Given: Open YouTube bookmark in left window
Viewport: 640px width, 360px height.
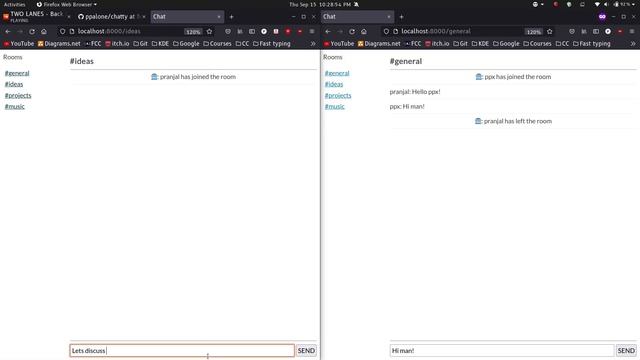Looking at the screenshot, I should click(19, 44).
